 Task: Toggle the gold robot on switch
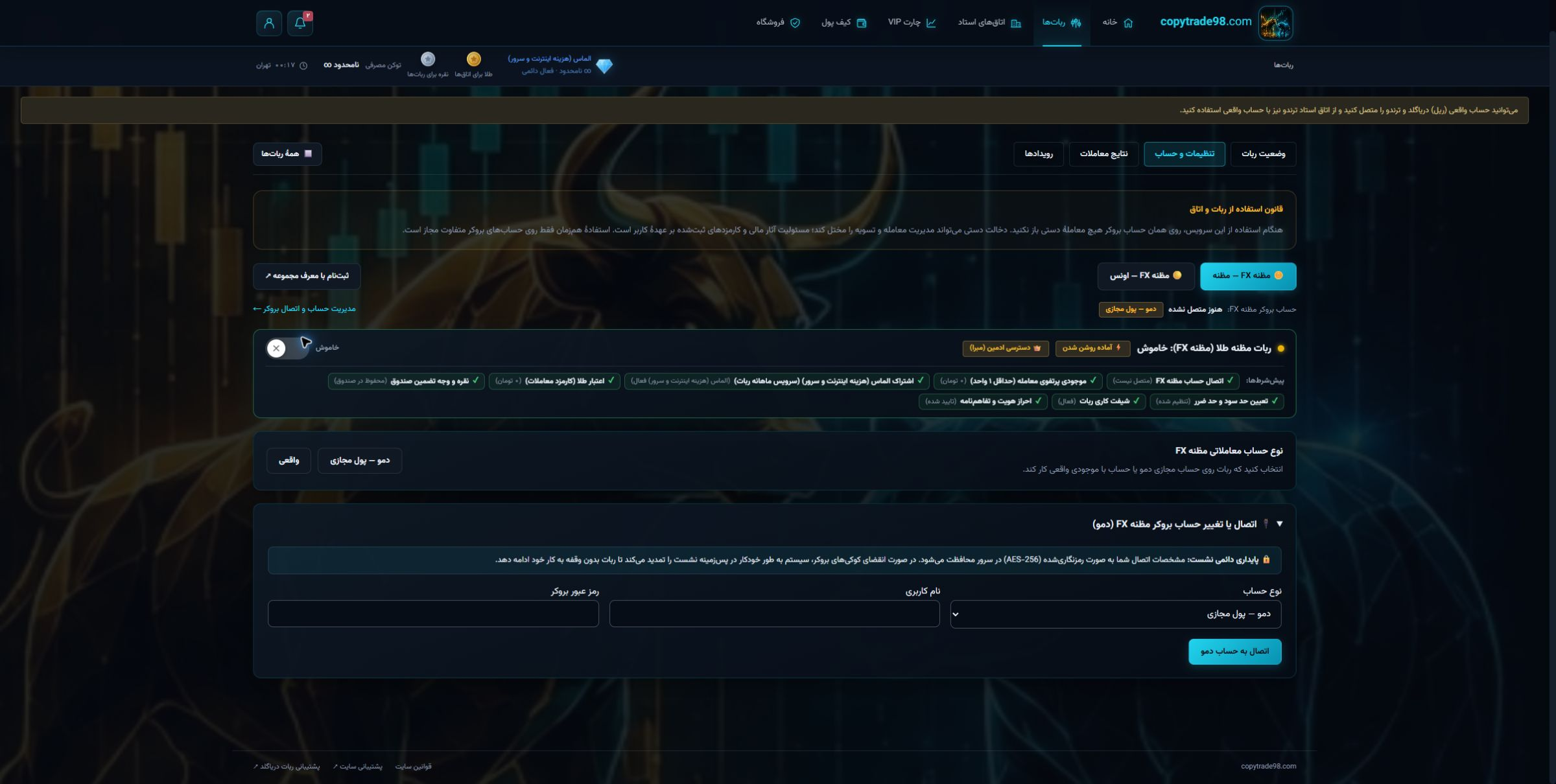pyautogui.click(x=287, y=348)
